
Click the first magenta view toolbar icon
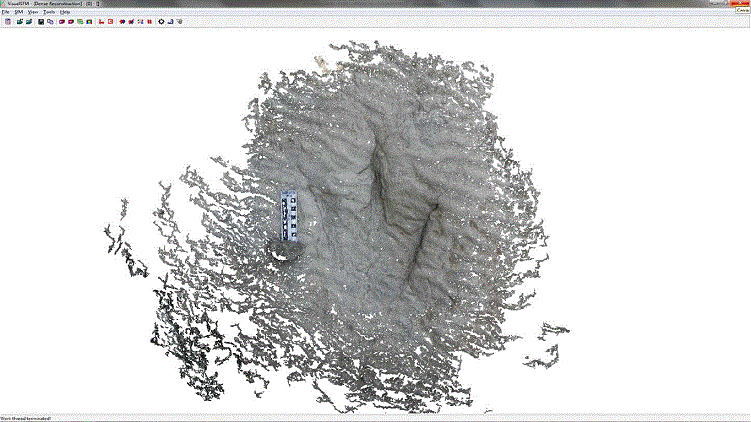coord(62,21)
